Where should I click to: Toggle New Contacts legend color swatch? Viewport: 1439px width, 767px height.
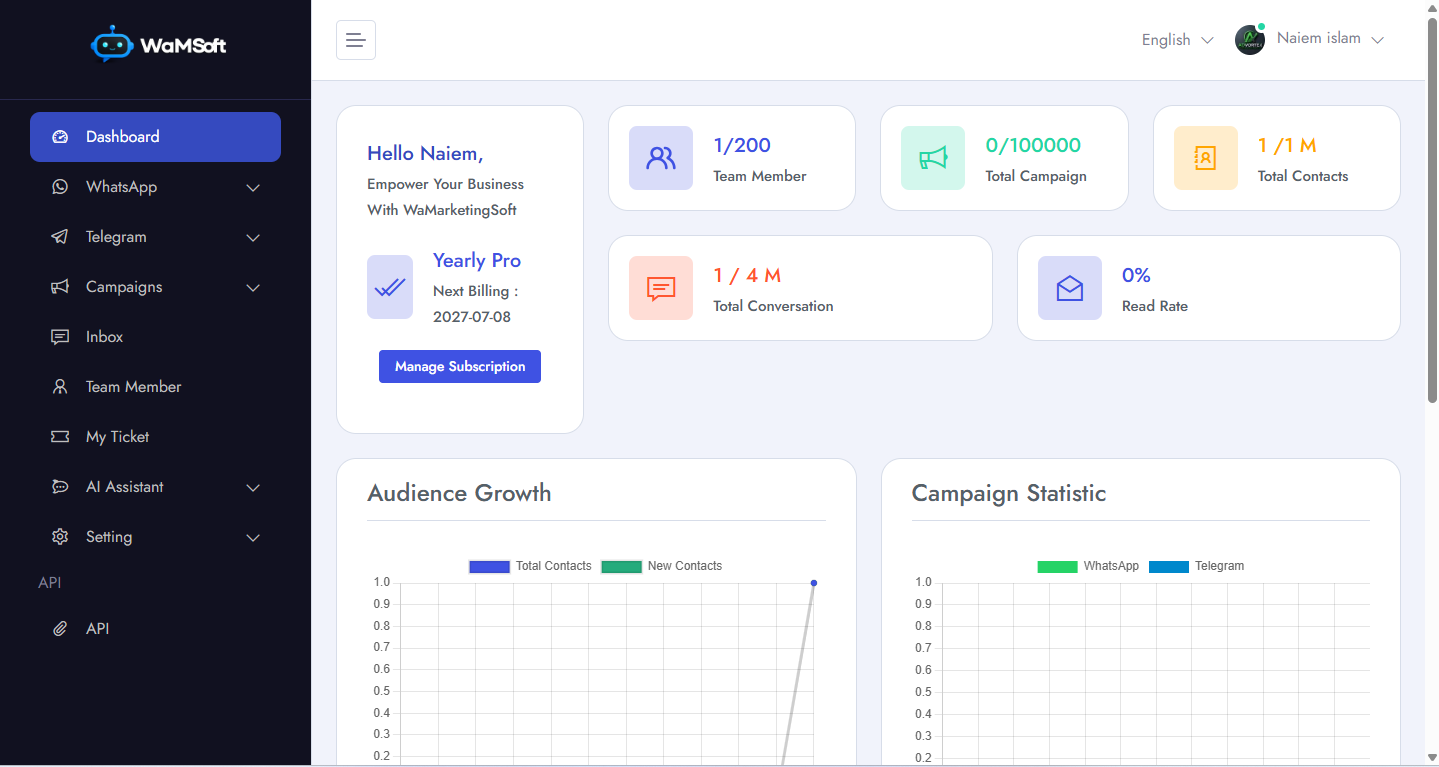pos(621,566)
